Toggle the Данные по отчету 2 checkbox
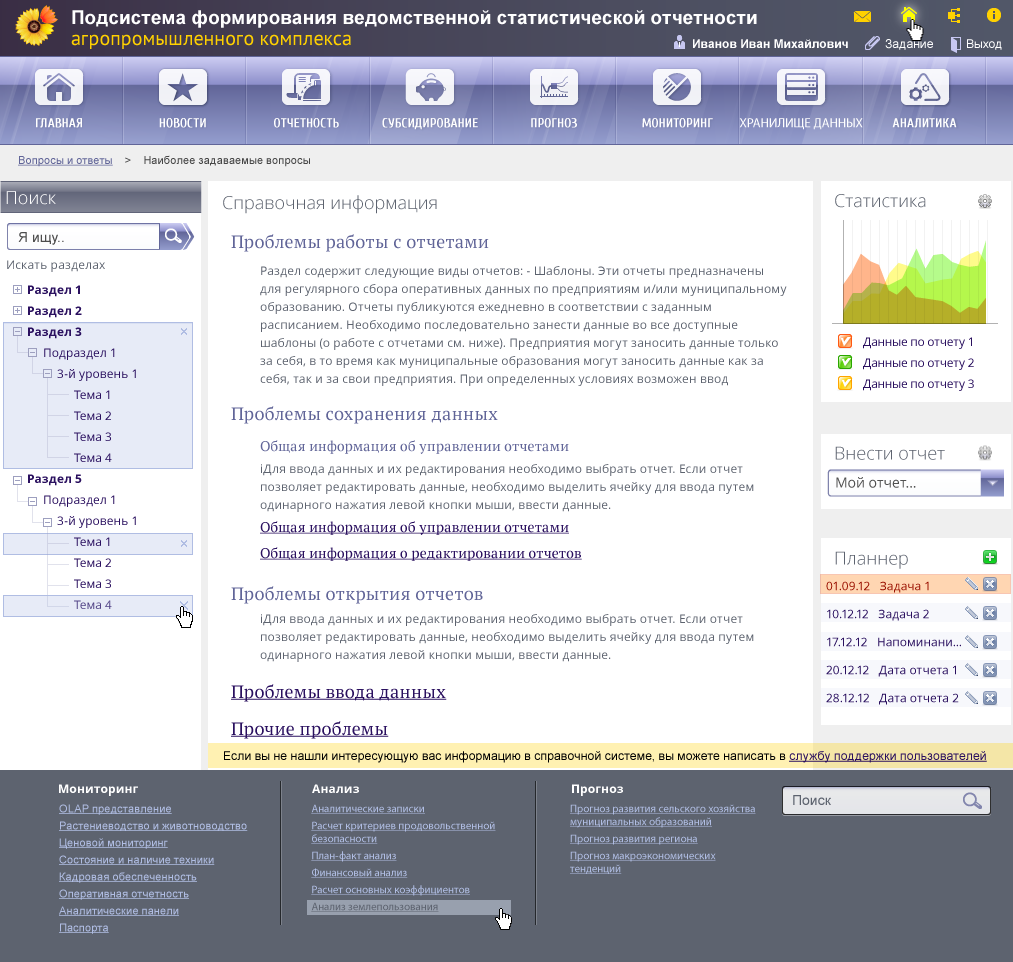Image resolution: width=1013 pixels, height=962 pixels. [845, 362]
